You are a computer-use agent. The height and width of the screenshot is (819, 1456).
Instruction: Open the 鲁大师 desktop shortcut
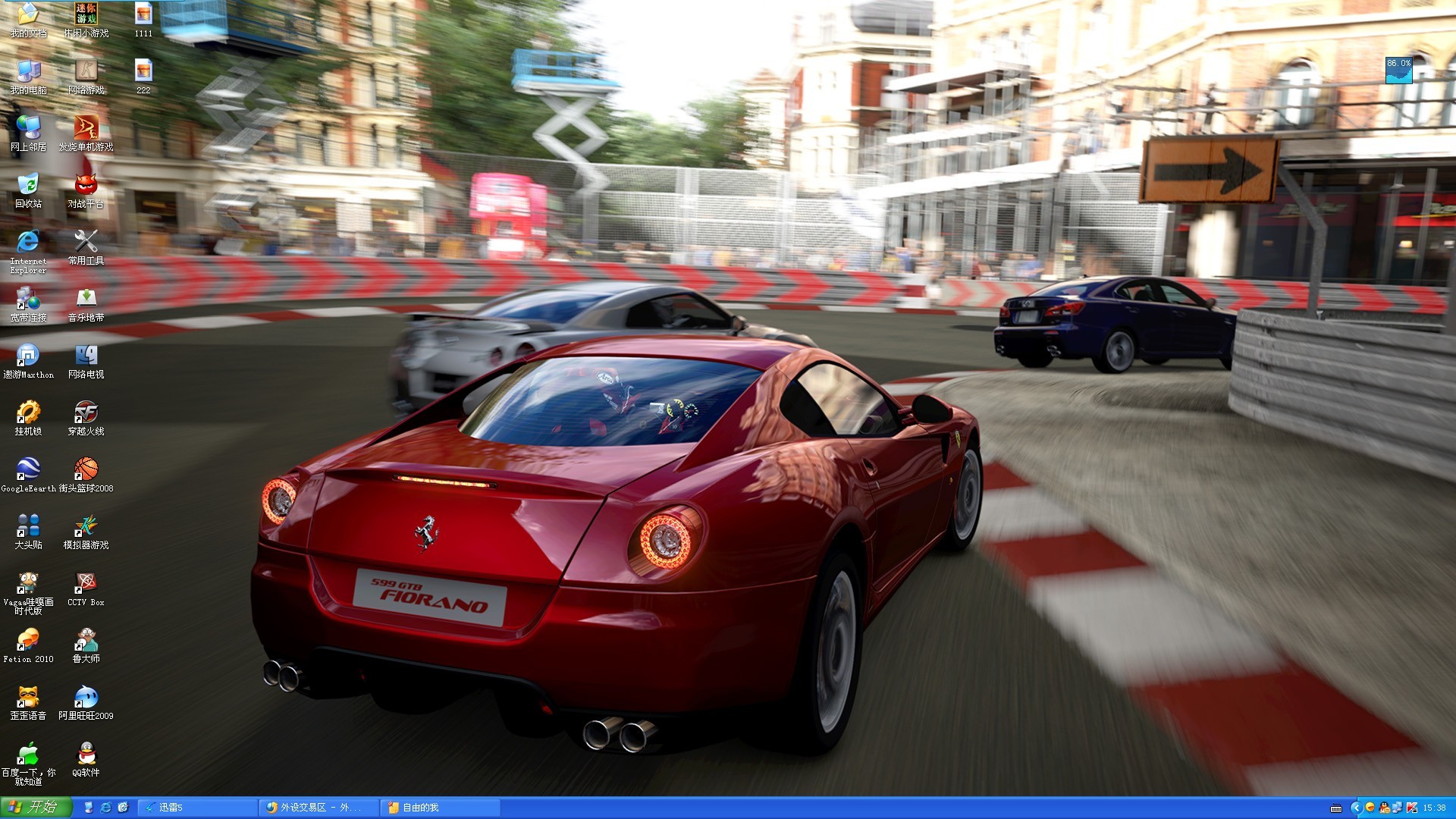click(x=86, y=641)
